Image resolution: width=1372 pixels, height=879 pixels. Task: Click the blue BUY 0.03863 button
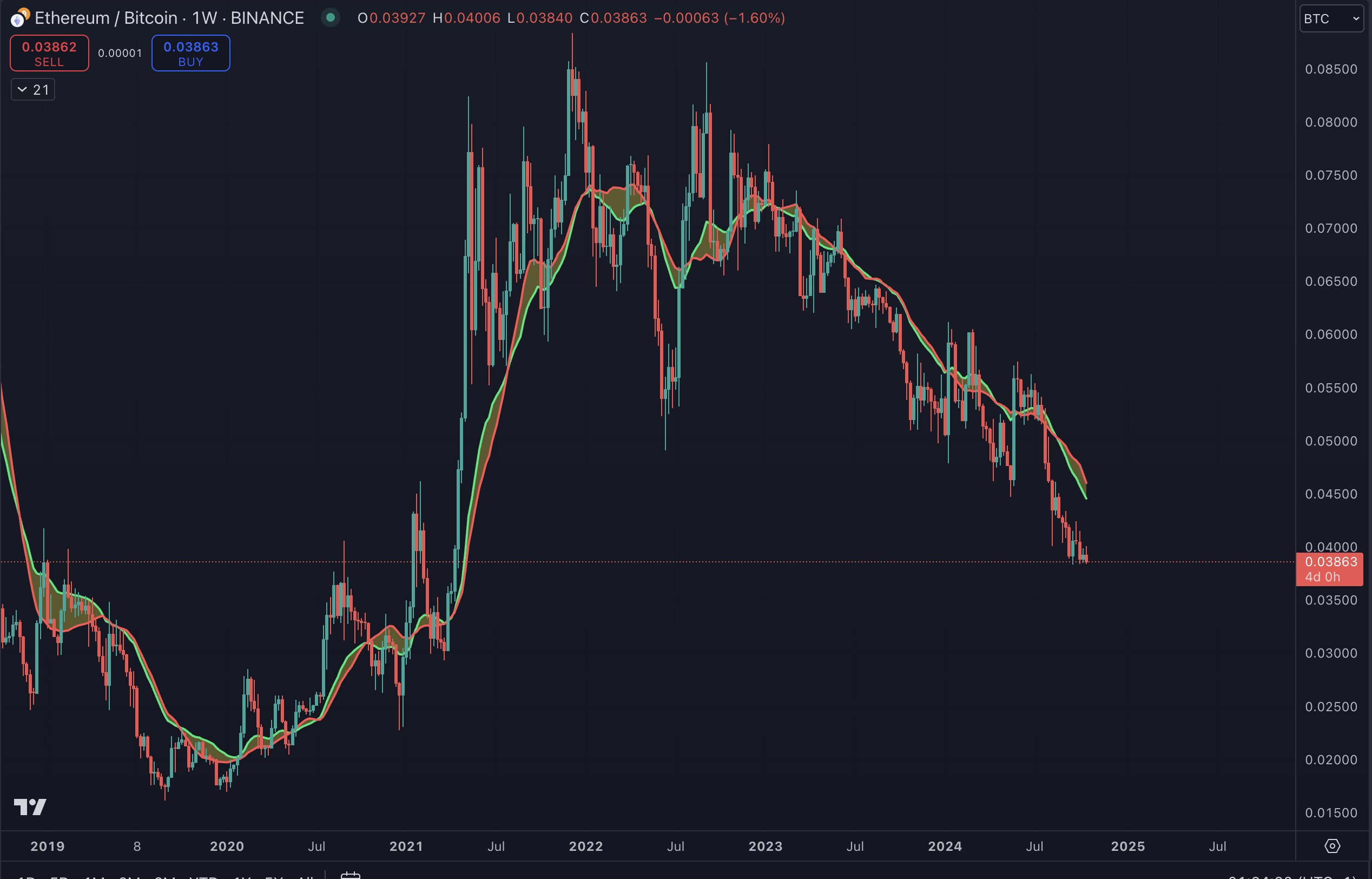(190, 53)
